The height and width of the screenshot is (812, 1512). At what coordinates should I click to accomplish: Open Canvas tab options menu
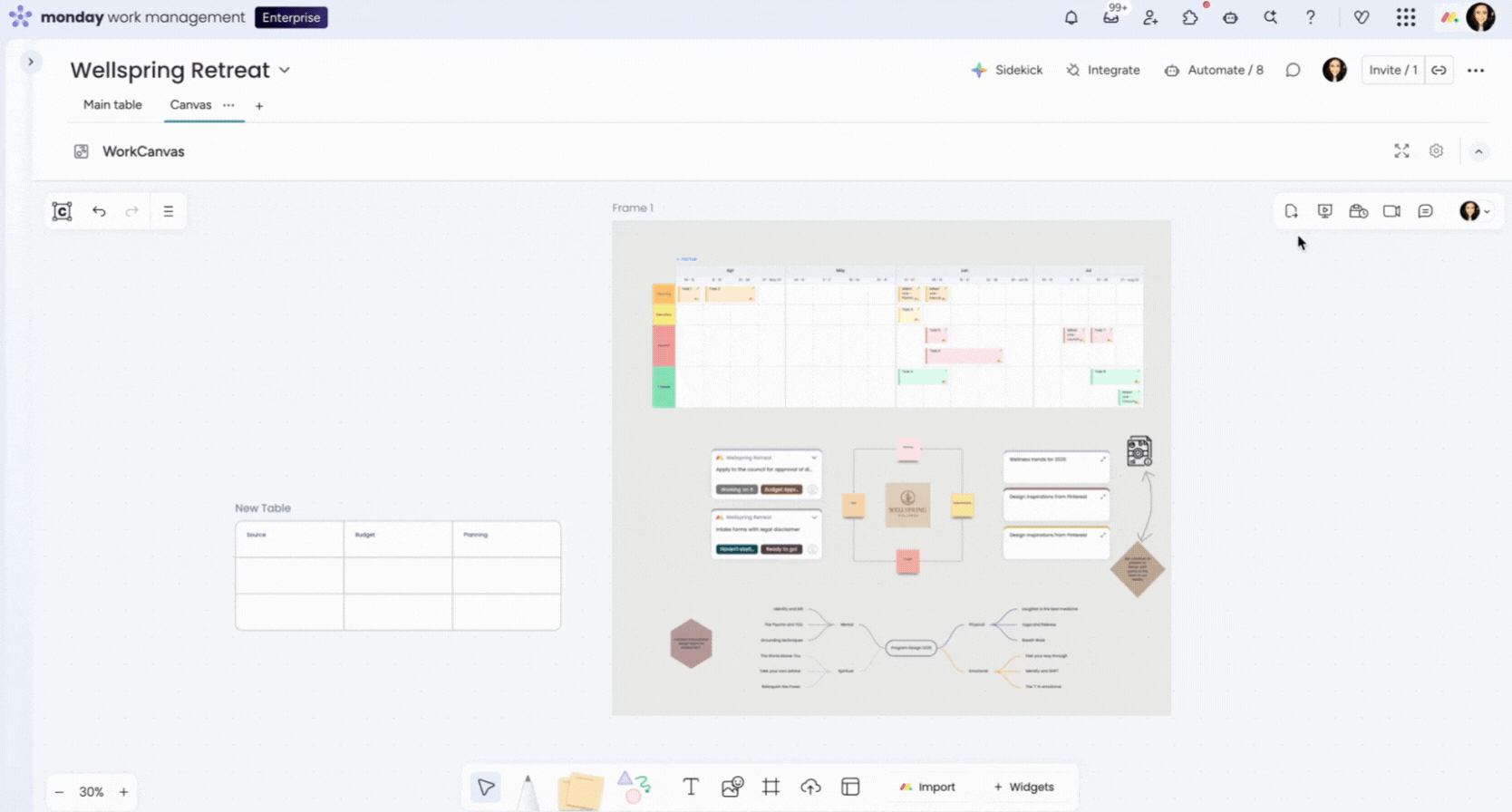point(228,105)
